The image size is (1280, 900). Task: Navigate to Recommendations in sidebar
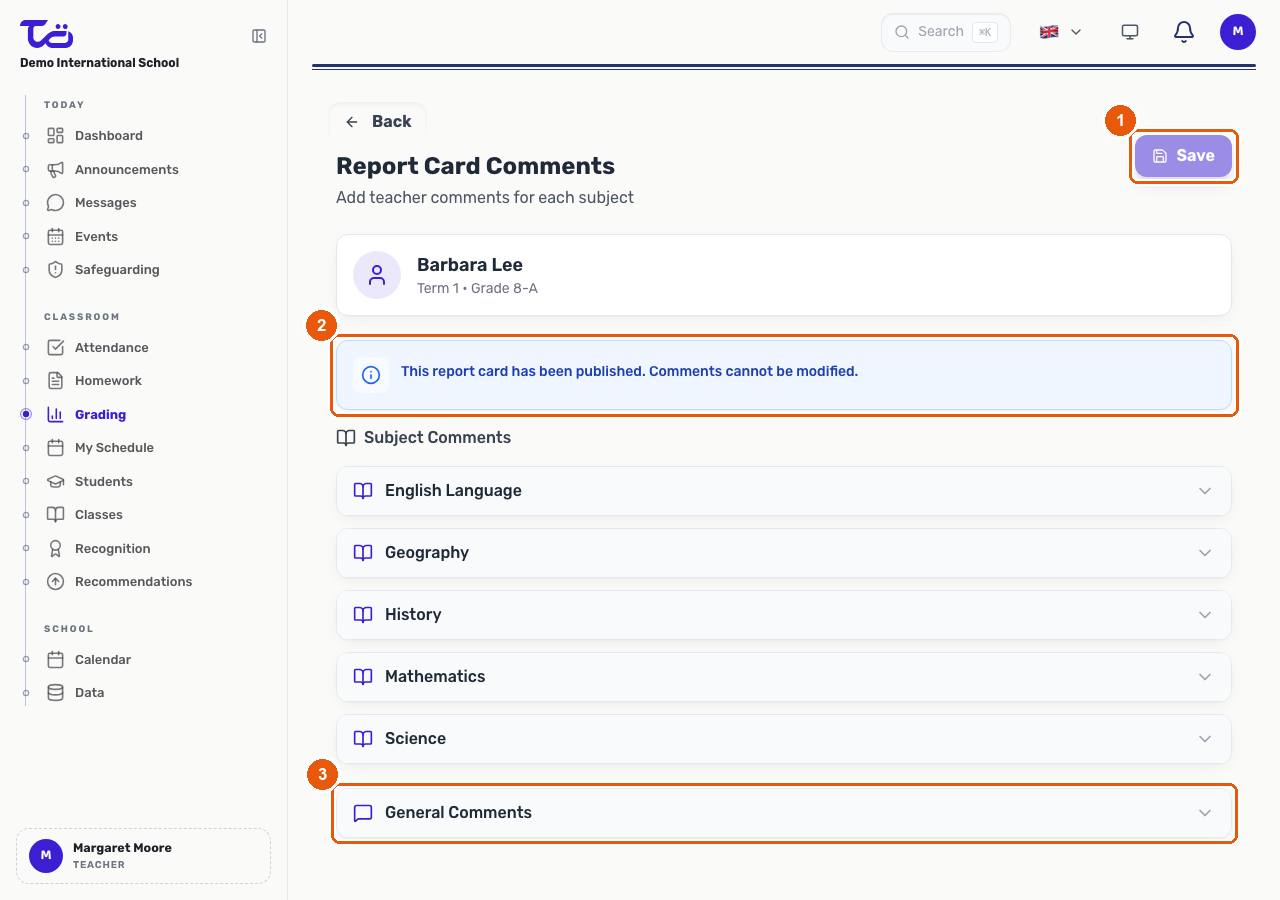coord(133,581)
